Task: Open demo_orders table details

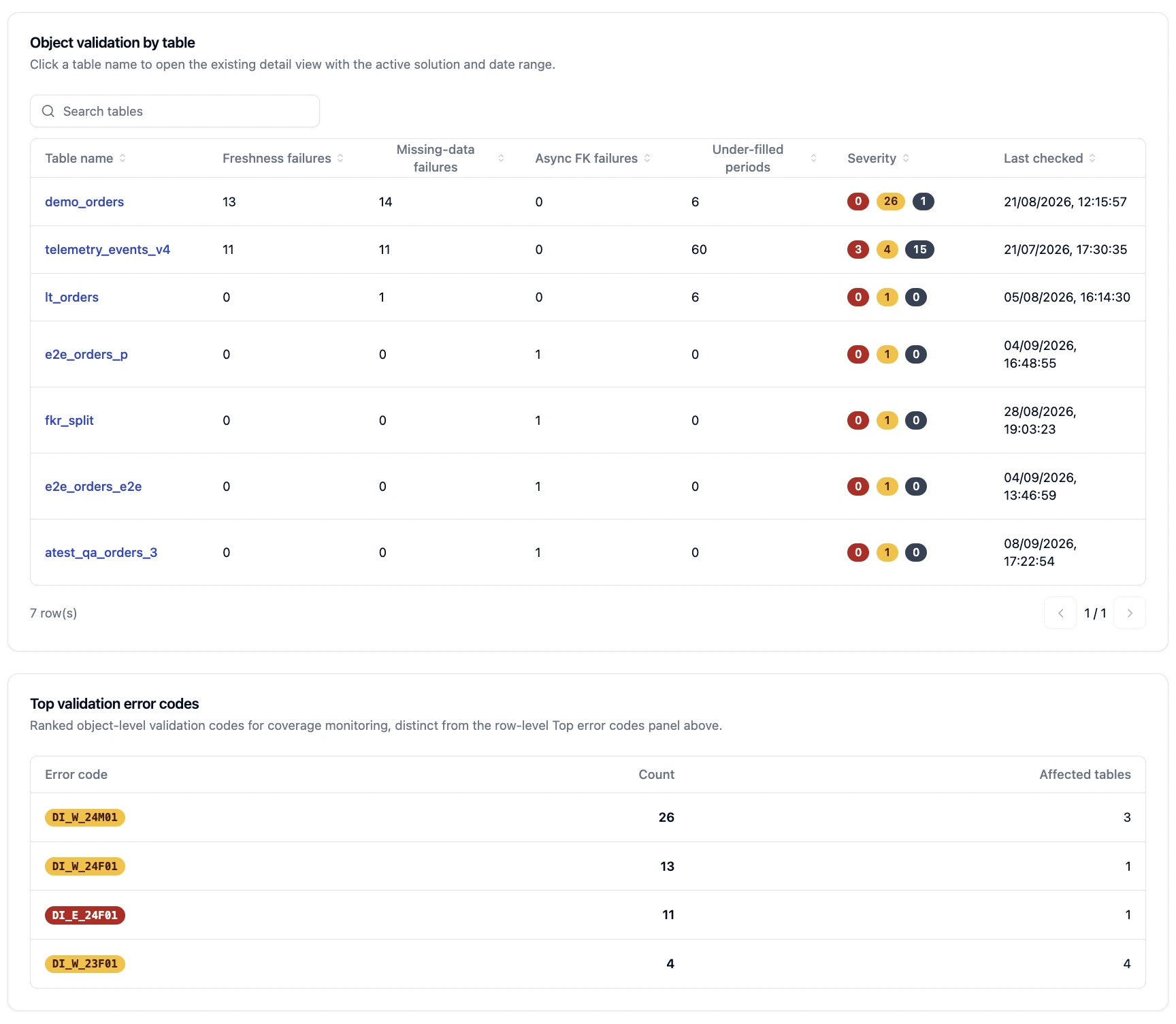Action: point(84,202)
